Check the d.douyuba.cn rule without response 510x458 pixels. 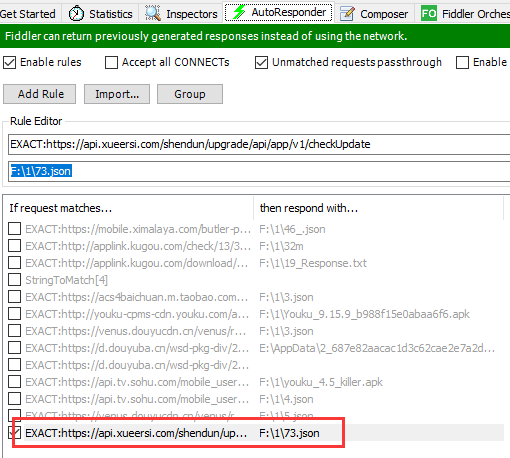(x=14, y=365)
